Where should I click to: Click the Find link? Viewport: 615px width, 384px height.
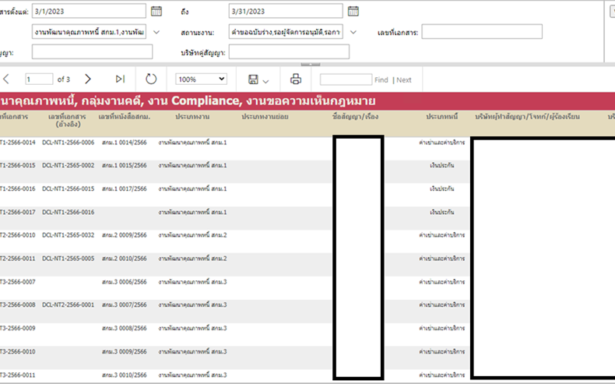tap(381, 80)
